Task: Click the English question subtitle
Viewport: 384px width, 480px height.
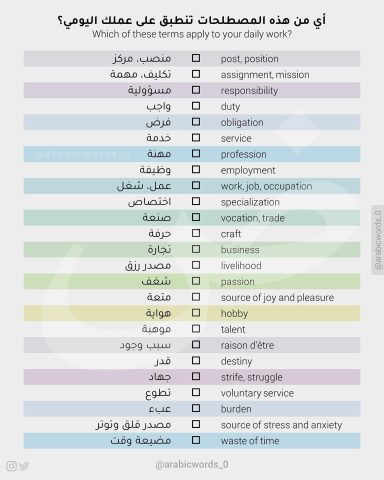Action: tap(192, 34)
